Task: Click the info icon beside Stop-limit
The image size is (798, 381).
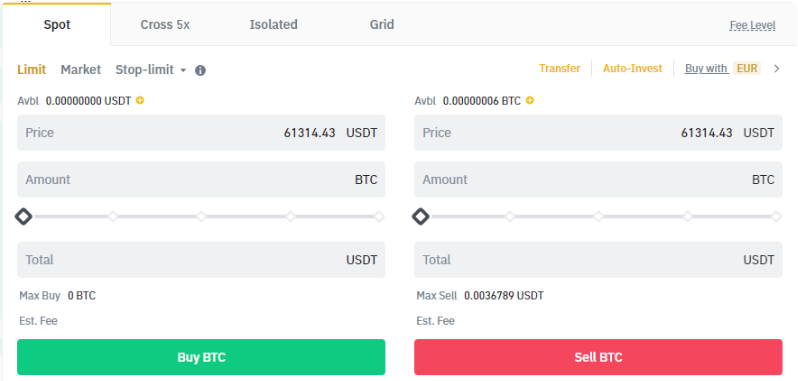Action: [x=201, y=70]
